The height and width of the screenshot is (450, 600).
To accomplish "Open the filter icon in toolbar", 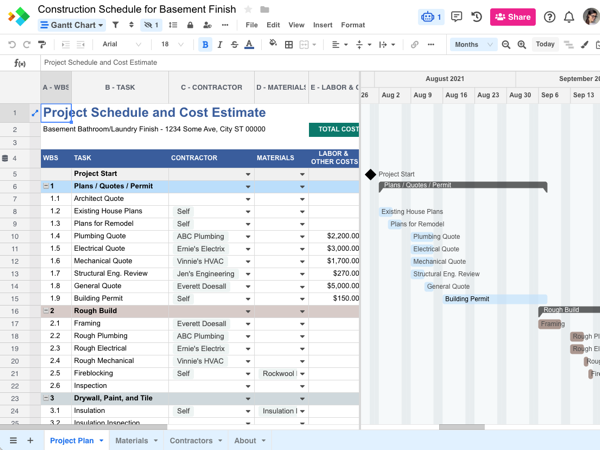I will point(115,25).
